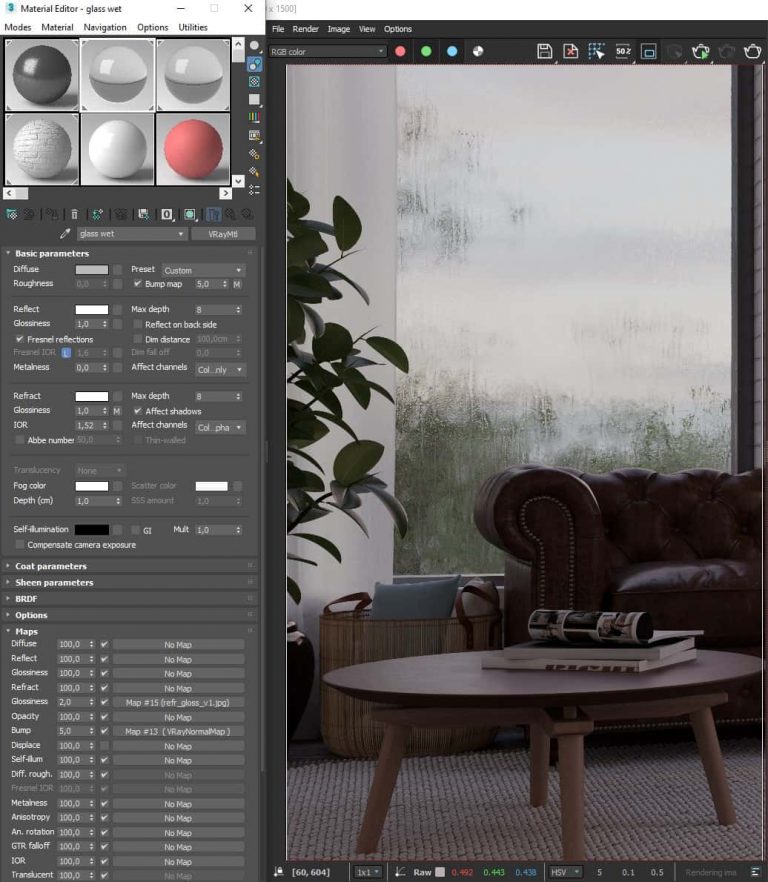768x882 pixels.
Task: Toggle the Affect shadows checkbox
Action: 137,411
